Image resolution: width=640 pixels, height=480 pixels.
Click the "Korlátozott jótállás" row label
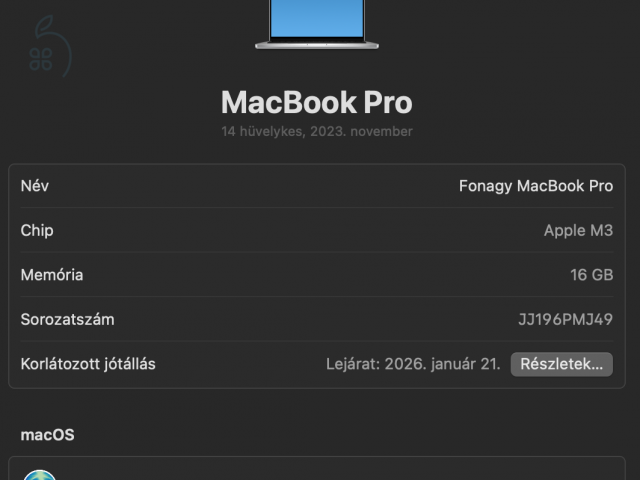[x=88, y=364]
